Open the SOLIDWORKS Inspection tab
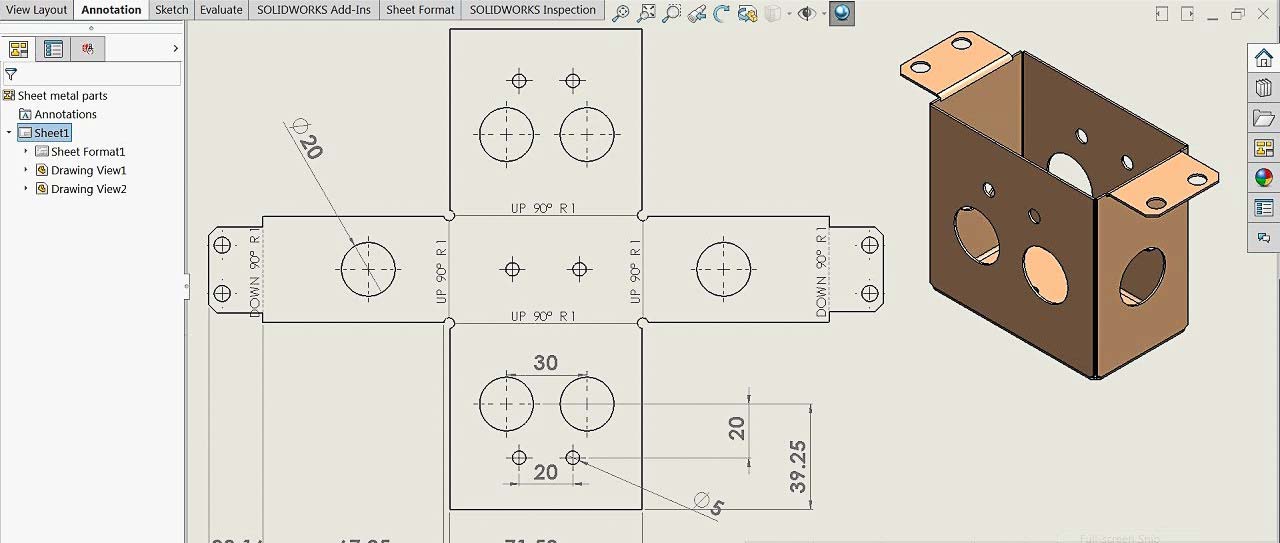The image size is (1280, 543). (532, 10)
